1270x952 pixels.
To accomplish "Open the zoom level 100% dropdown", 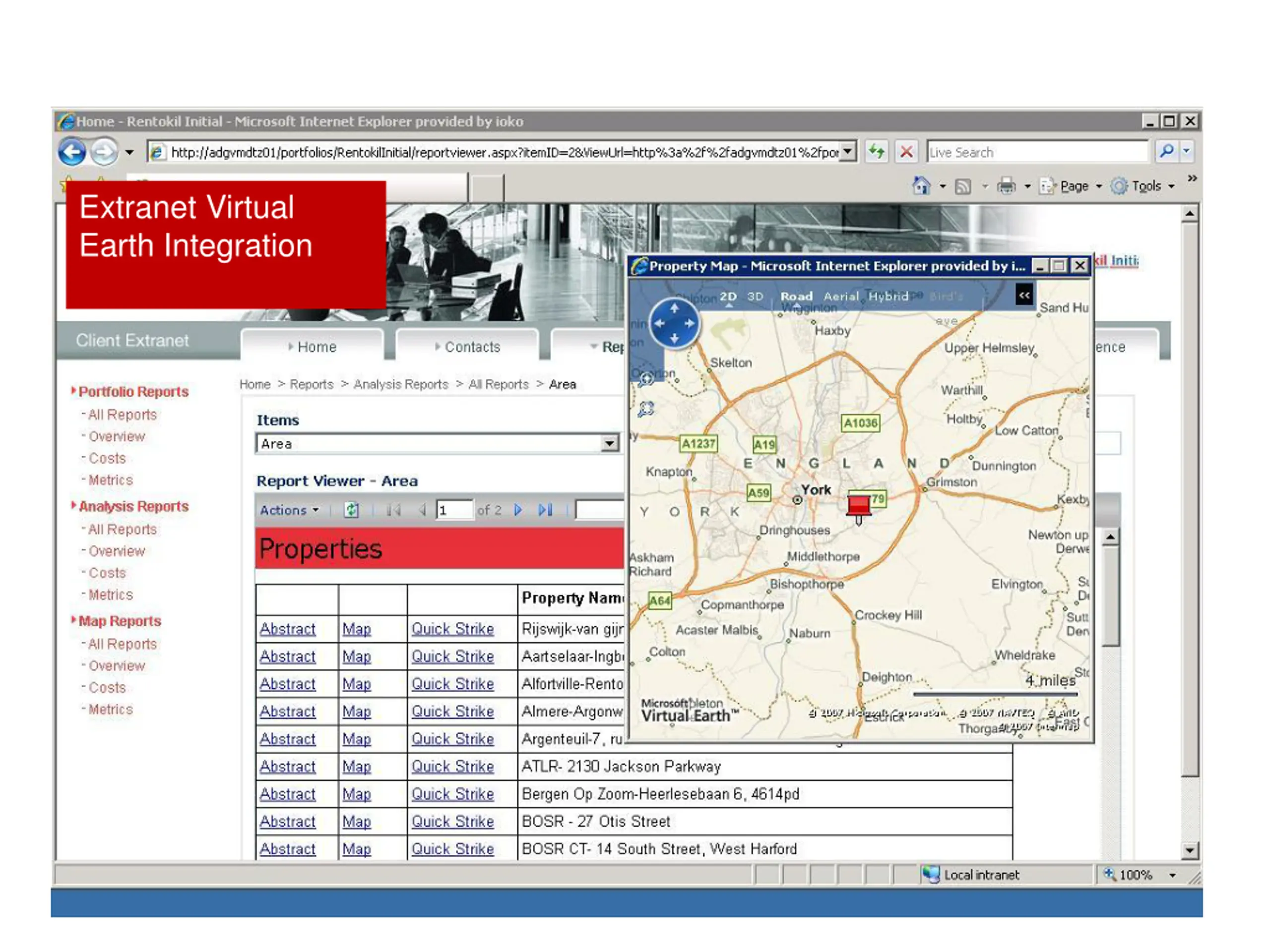I will [x=1172, y=875].
